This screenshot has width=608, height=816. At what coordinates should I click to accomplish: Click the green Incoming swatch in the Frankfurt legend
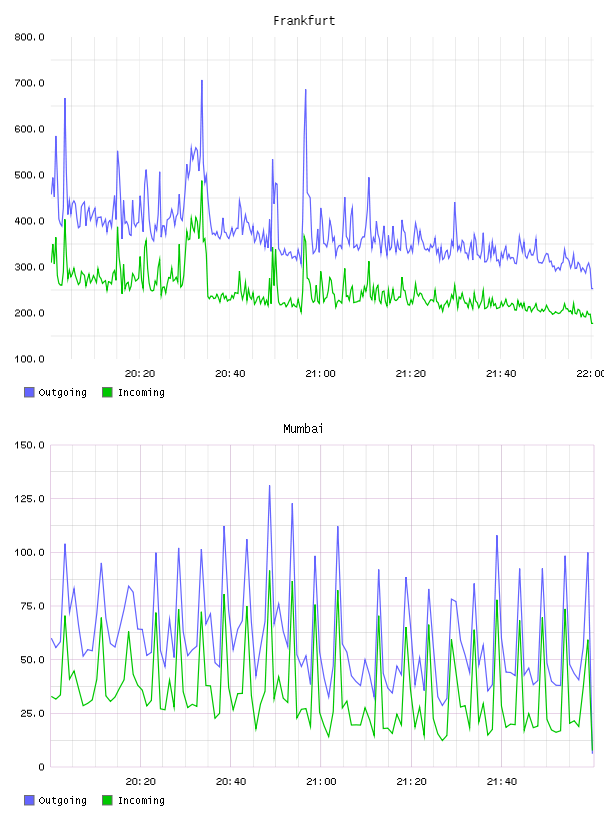(x=107, y=392)
